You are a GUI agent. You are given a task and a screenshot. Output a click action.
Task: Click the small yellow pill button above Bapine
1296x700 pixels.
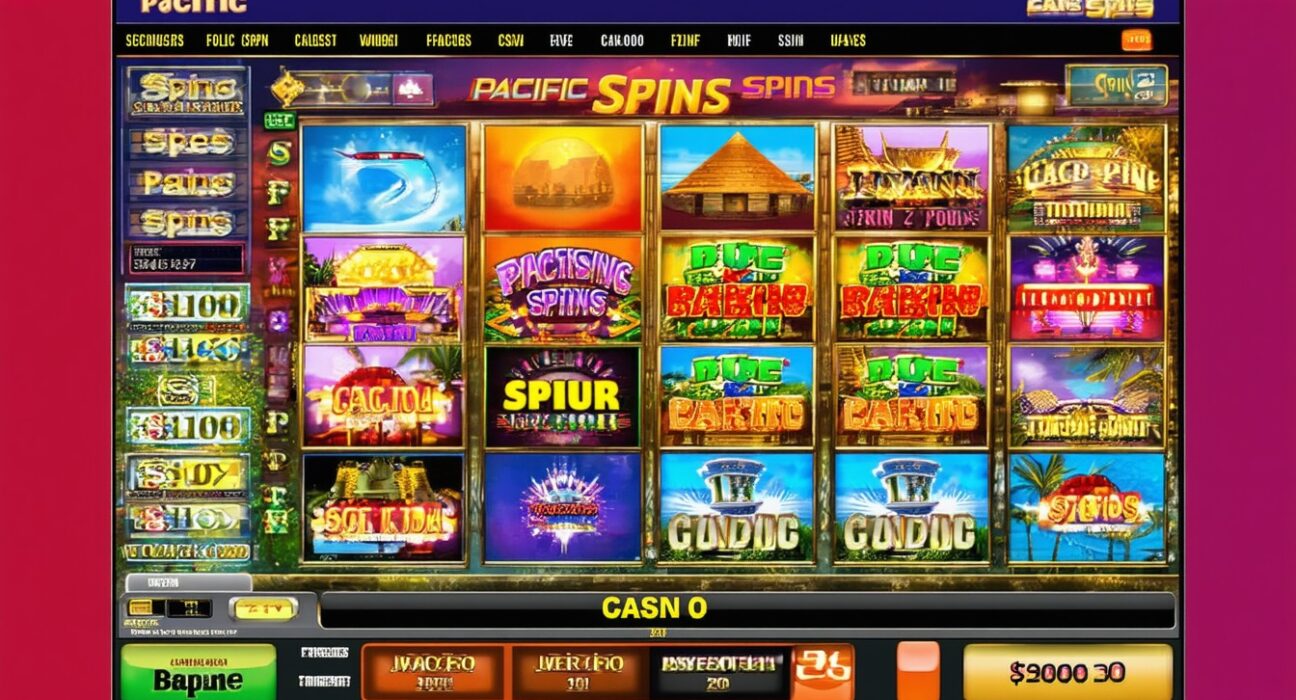263,608
